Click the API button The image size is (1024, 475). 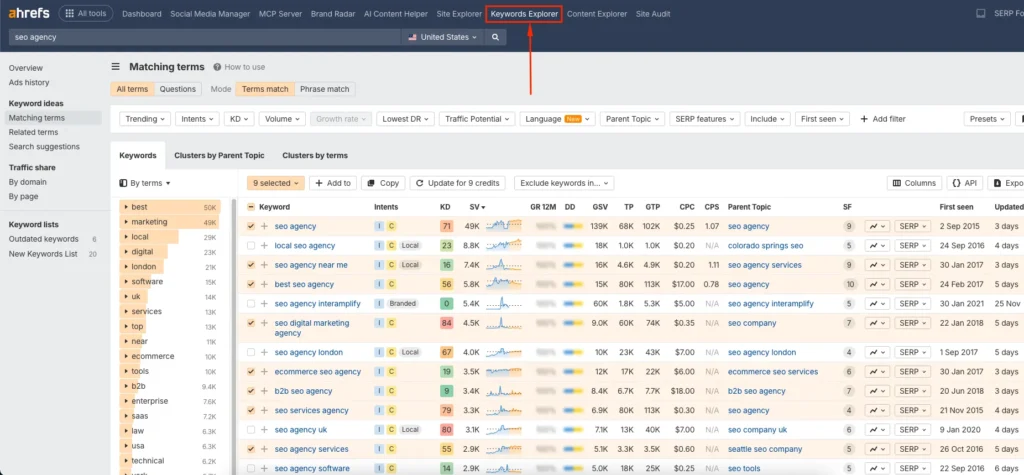965,183
